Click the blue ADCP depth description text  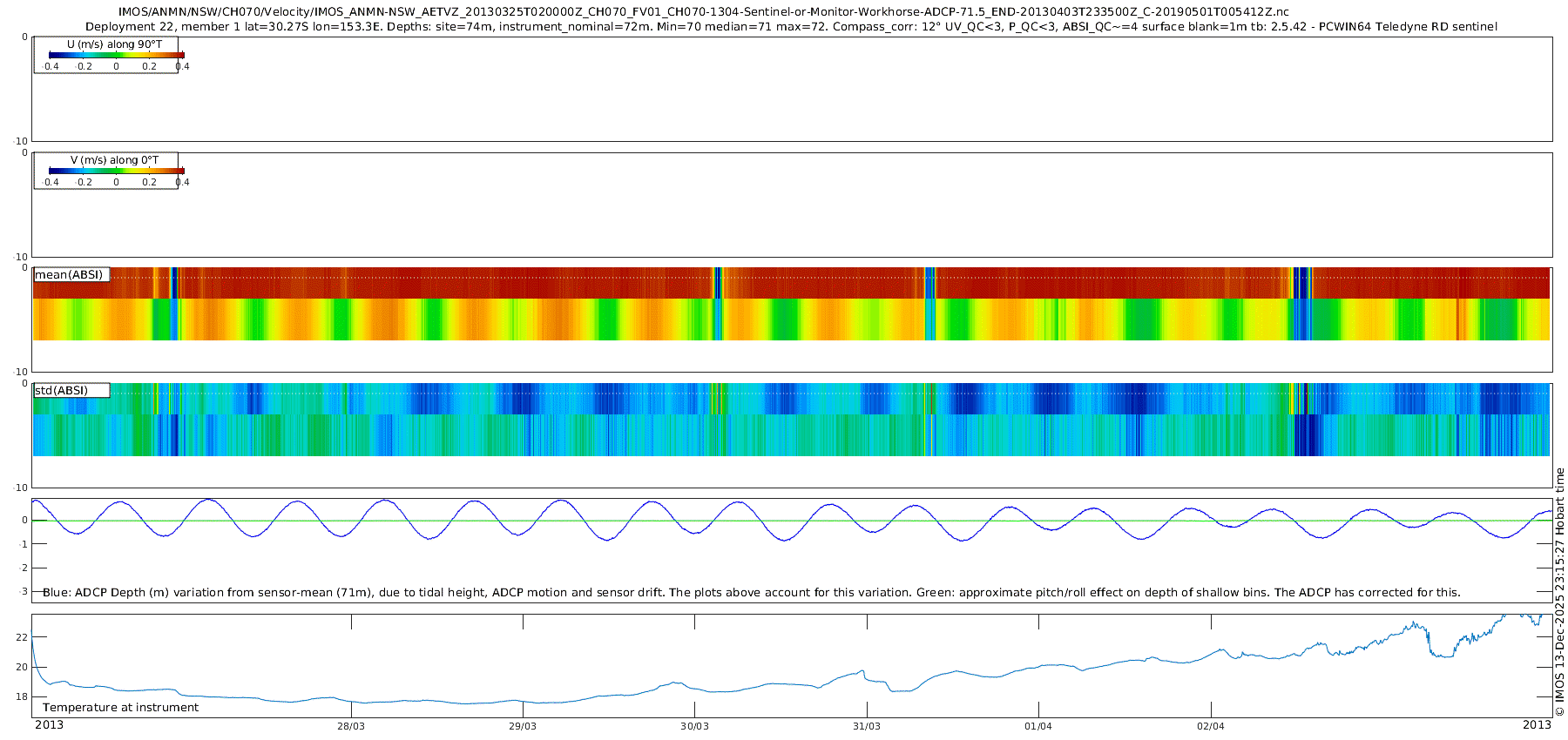[x=751, y=593]
